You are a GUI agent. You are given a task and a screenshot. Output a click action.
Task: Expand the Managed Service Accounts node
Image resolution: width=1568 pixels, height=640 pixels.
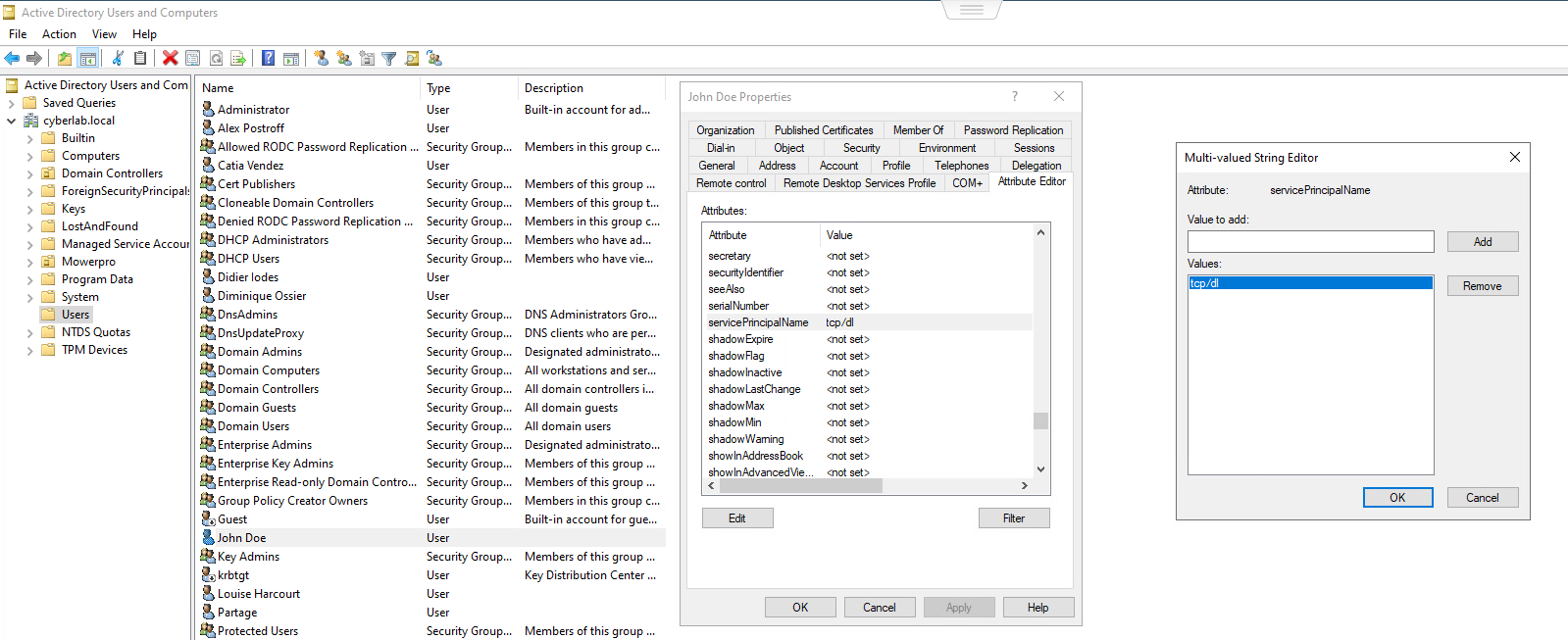point(29,245)
